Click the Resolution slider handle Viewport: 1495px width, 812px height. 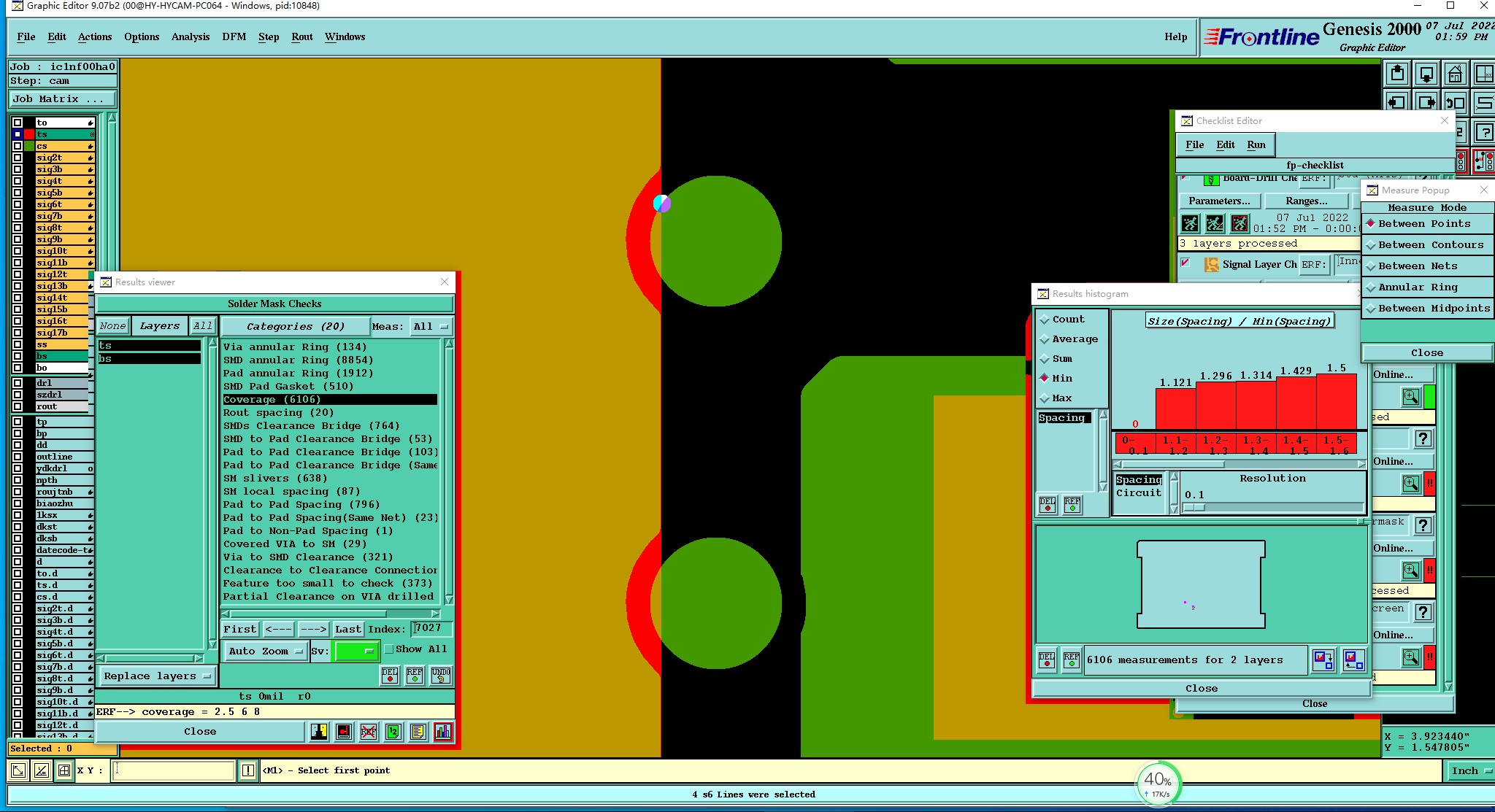pos(1194,507)
